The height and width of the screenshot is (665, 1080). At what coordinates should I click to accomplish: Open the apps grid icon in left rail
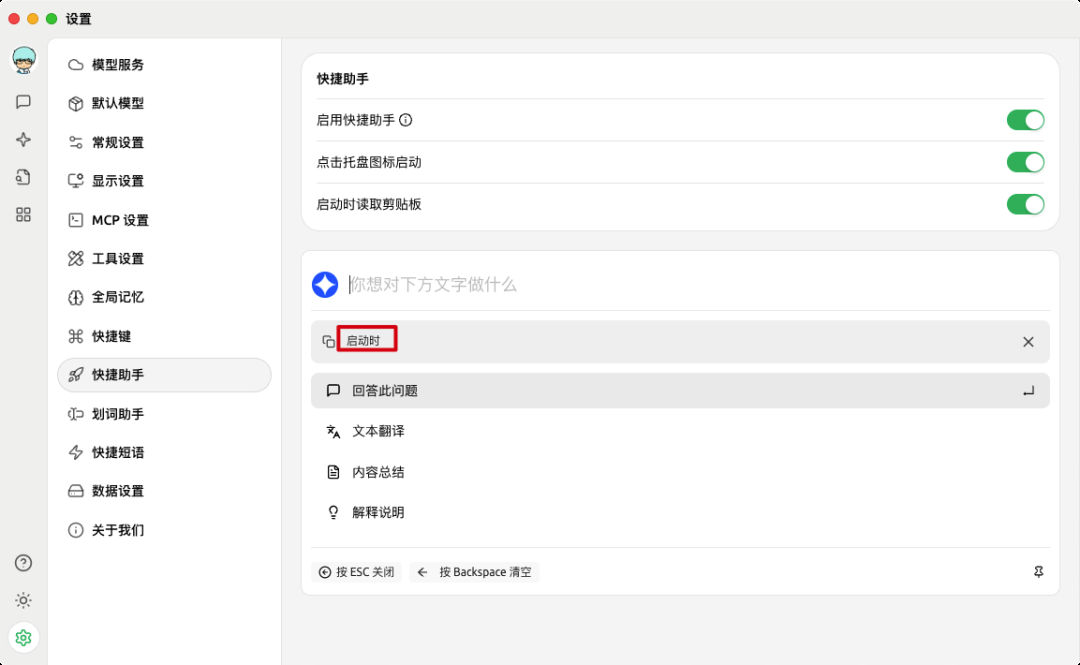pyautogui.click(x=23, y=214)
